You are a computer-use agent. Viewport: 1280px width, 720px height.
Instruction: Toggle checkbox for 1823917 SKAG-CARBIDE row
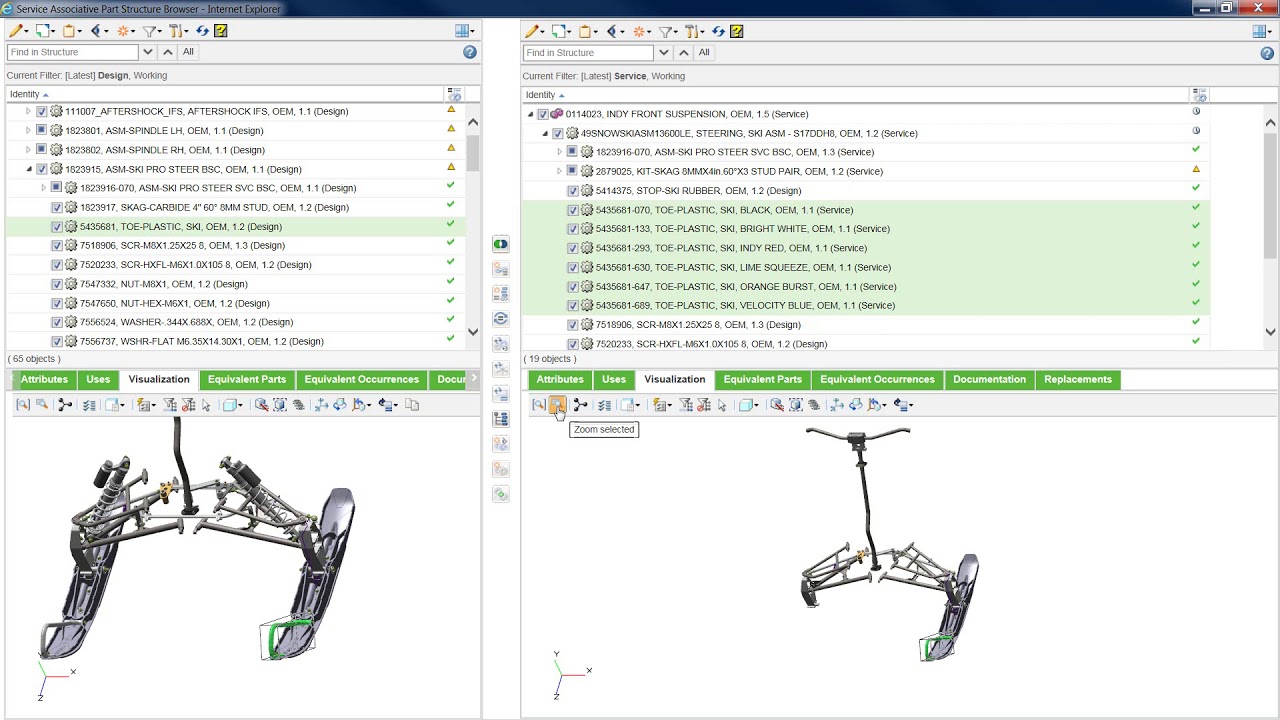57,208
